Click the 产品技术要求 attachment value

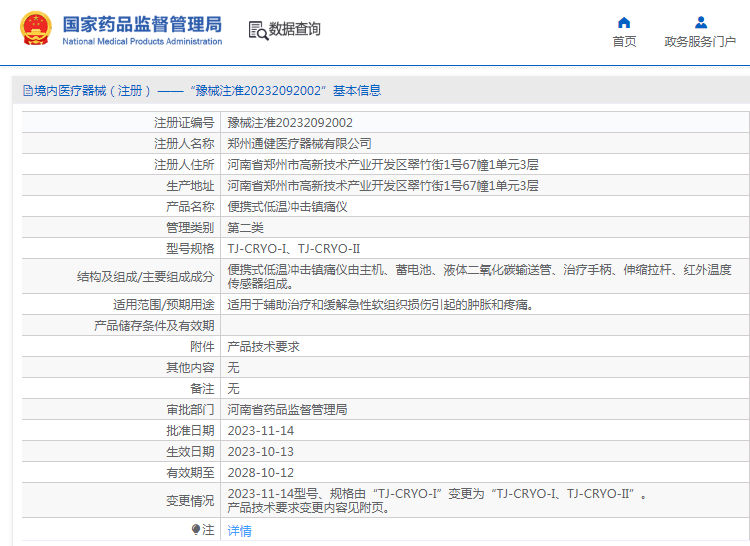click(x=263, y=347)
